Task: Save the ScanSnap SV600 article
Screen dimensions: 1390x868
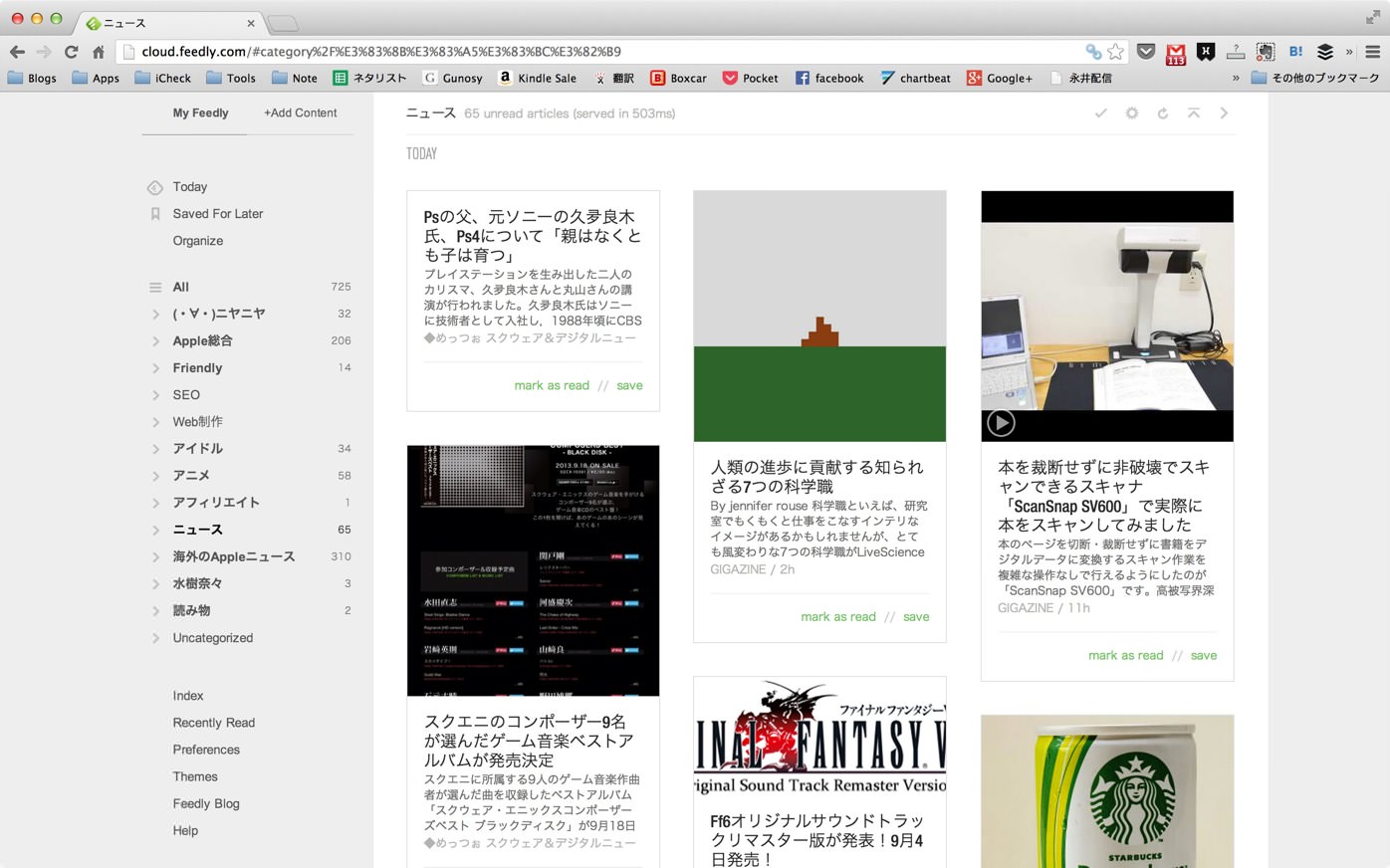Action: click(1204, 655)
